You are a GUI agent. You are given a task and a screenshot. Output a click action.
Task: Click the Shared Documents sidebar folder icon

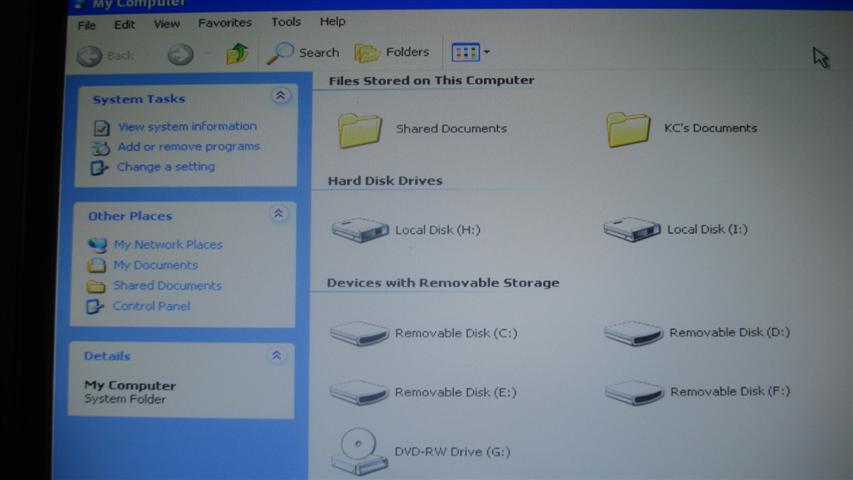point(96,286)
